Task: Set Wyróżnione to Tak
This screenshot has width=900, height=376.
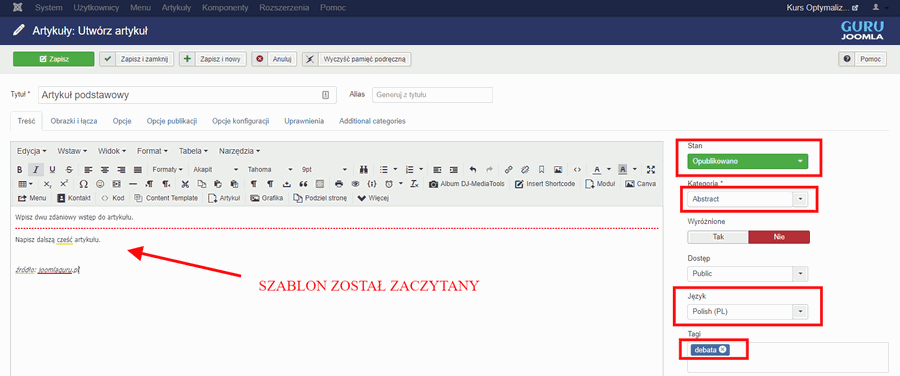Action: pyautogui.click(x=717, y=237)
